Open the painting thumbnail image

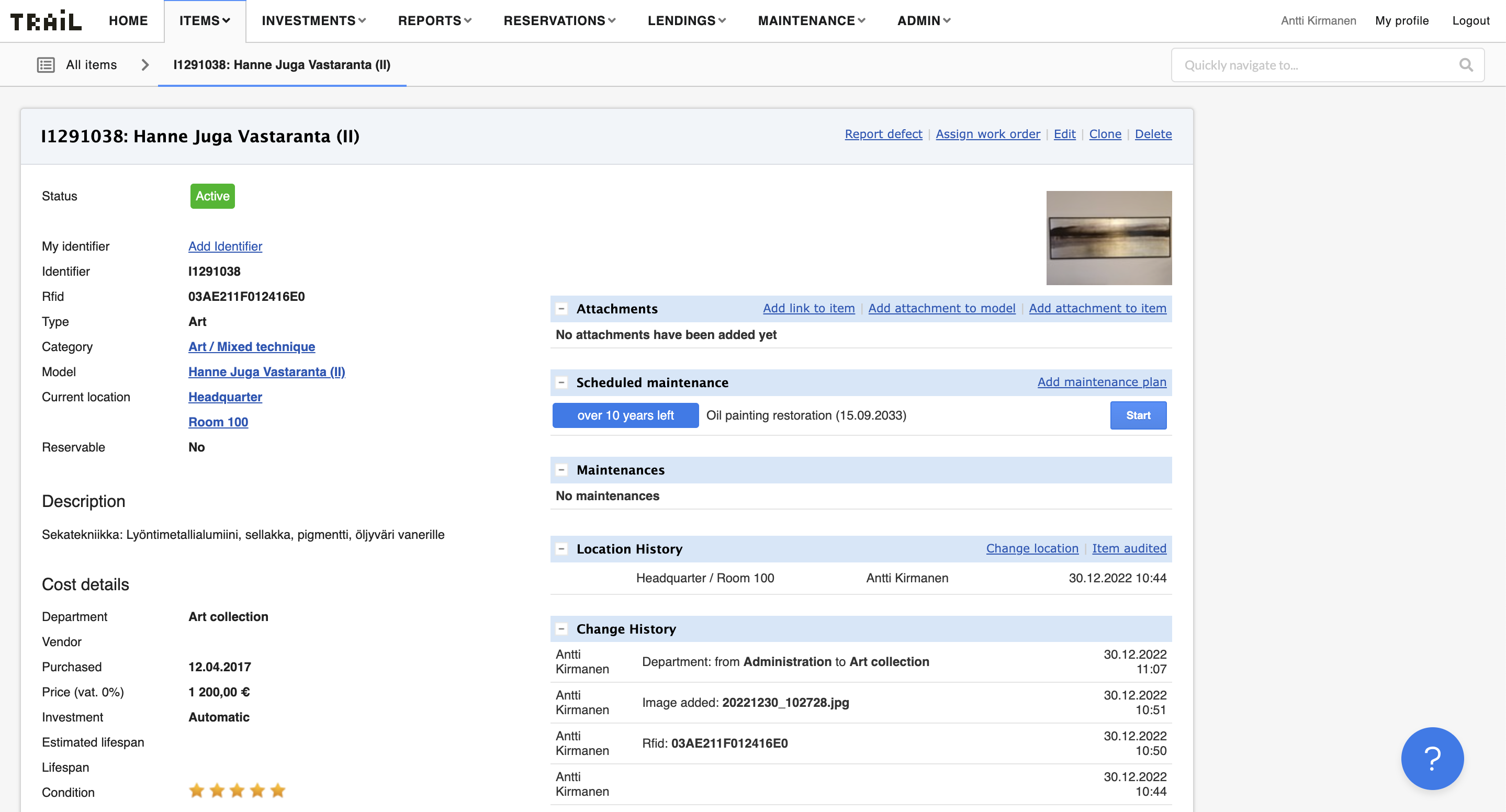click(x=1108, y=238)
